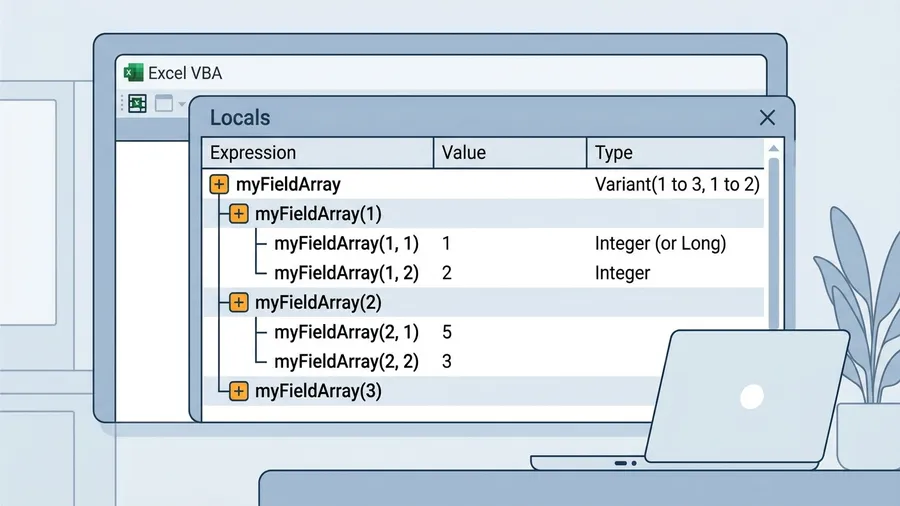Select the myFieldArray root row label

(x=288, y=185)
